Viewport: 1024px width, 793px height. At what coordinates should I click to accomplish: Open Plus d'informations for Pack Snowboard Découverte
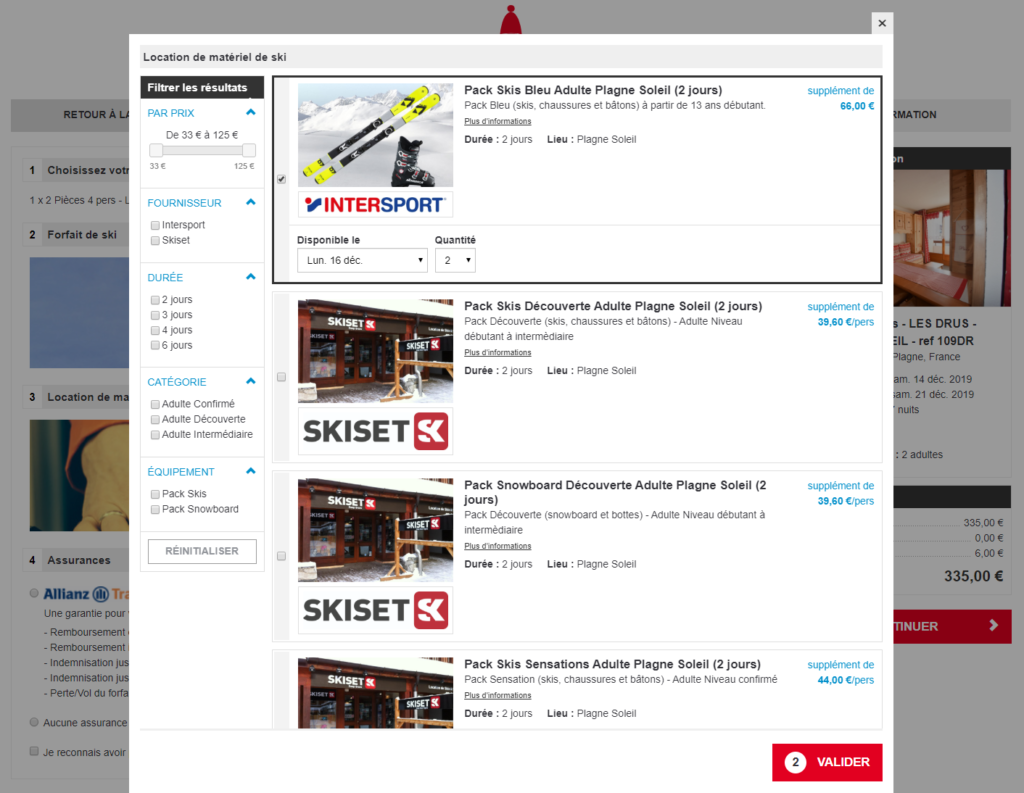[x=497, y=547]
